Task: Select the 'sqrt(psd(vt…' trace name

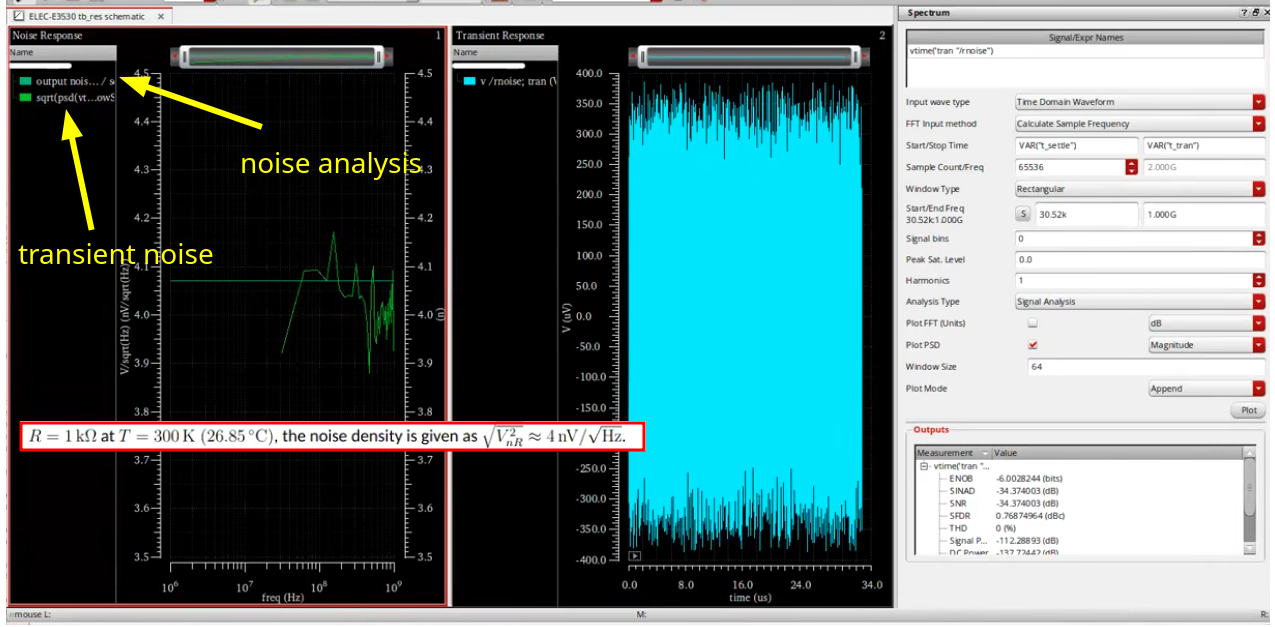Action: pyautogui.click(x=75, y=97)
